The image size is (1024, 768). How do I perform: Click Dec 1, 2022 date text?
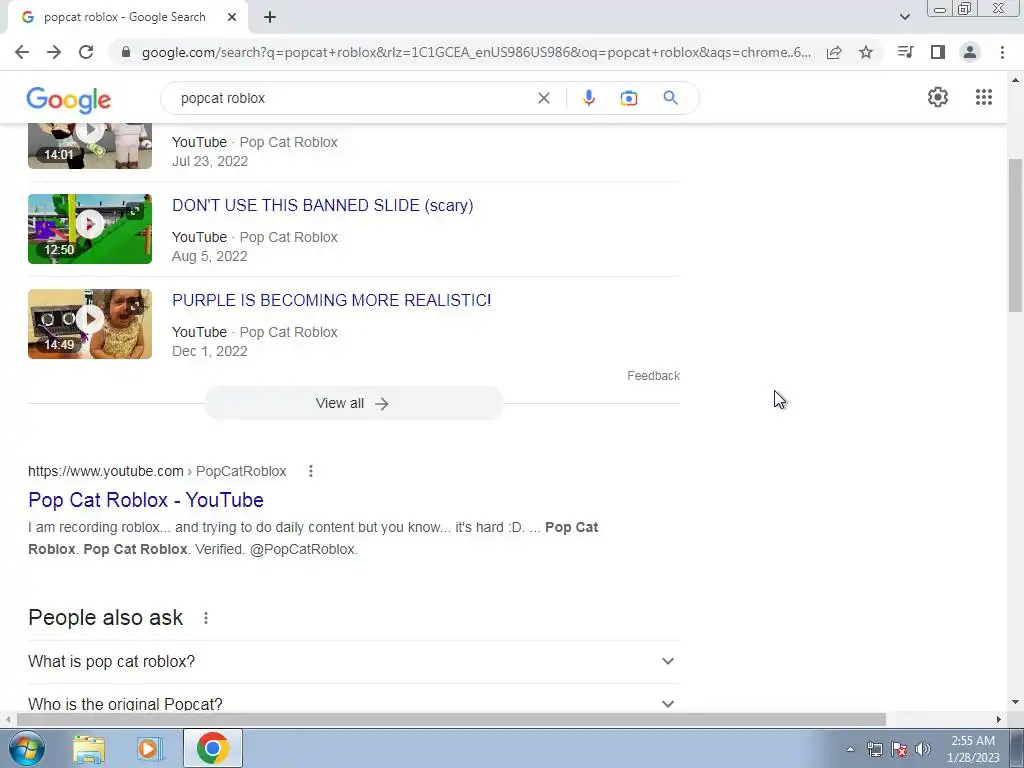[x=210, y=351]
